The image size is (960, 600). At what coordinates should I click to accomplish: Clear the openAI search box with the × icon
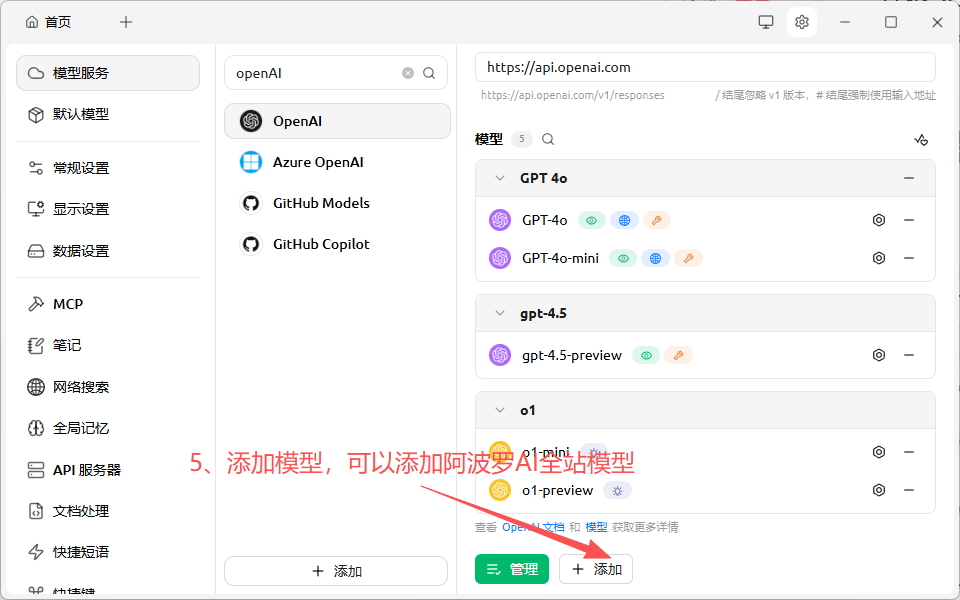point(406,72)
